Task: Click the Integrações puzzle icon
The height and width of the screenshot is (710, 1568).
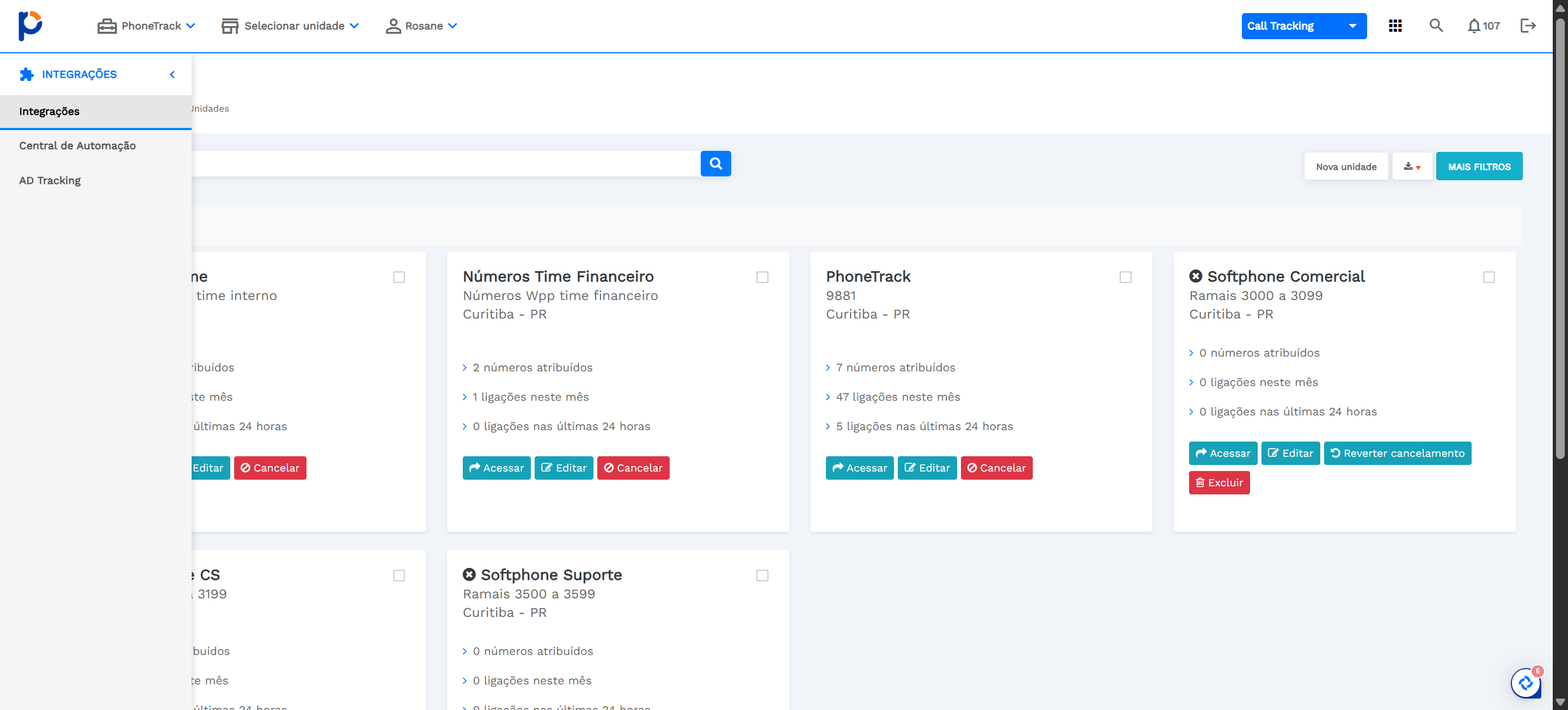Action: [26, 74]
